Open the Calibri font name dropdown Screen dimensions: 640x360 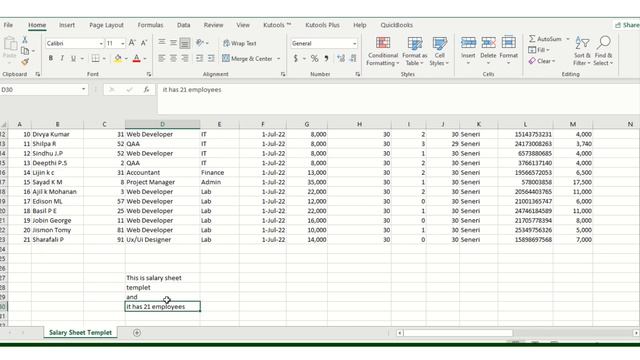101,43
